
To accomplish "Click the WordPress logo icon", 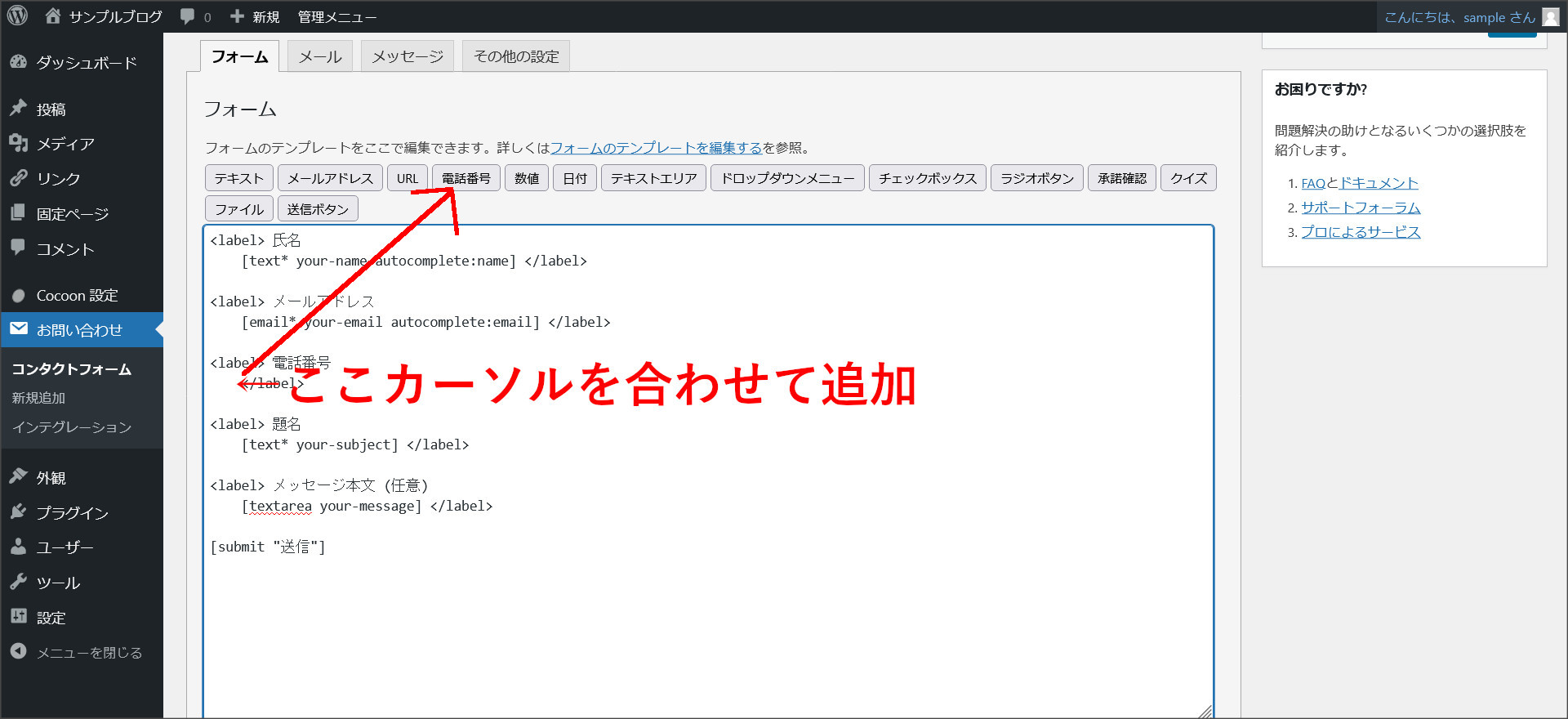I will pos(17,16).
